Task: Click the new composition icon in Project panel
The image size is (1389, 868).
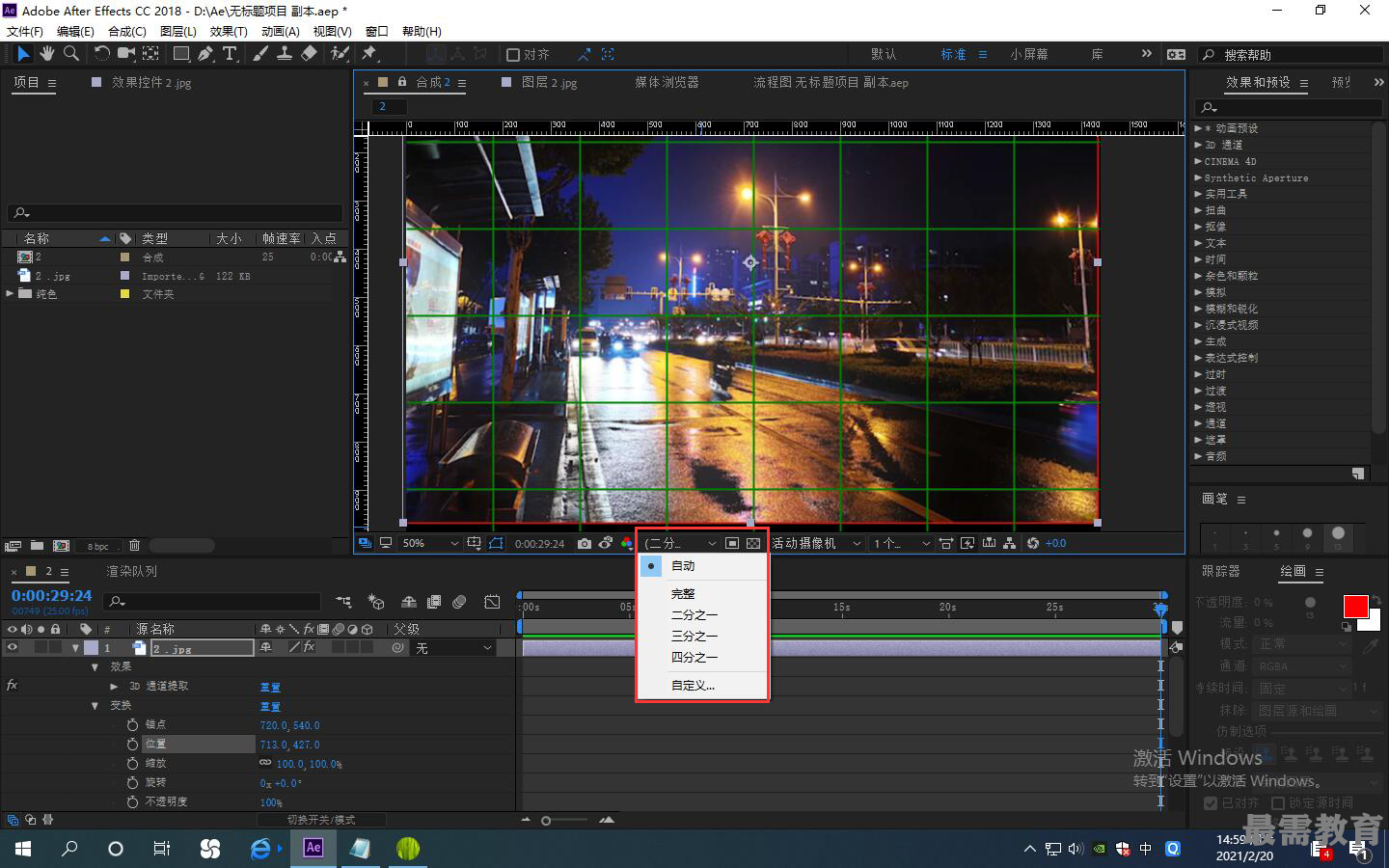Action: point(61,546)
